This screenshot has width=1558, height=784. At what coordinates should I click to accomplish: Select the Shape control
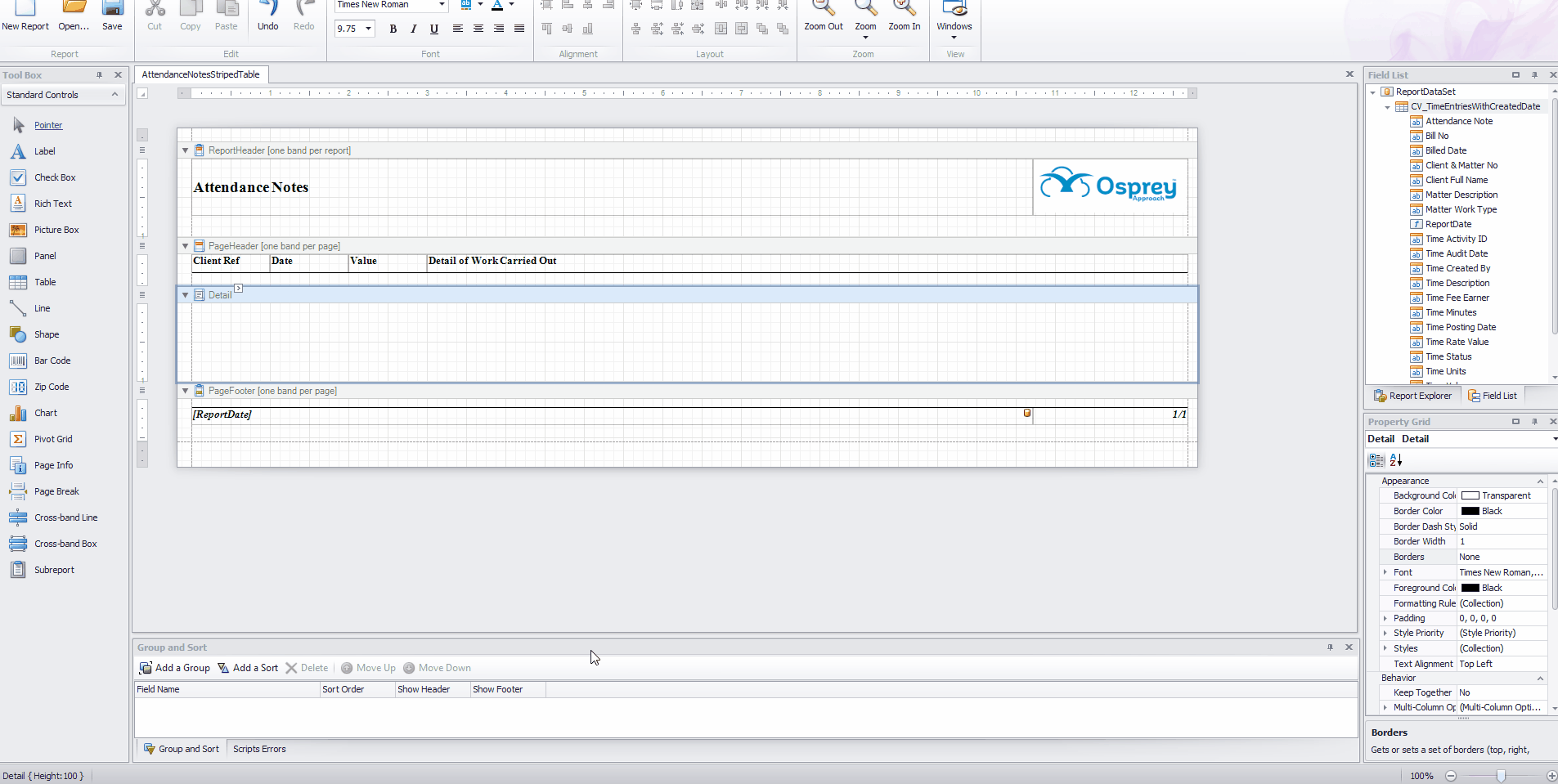(47, 334)
